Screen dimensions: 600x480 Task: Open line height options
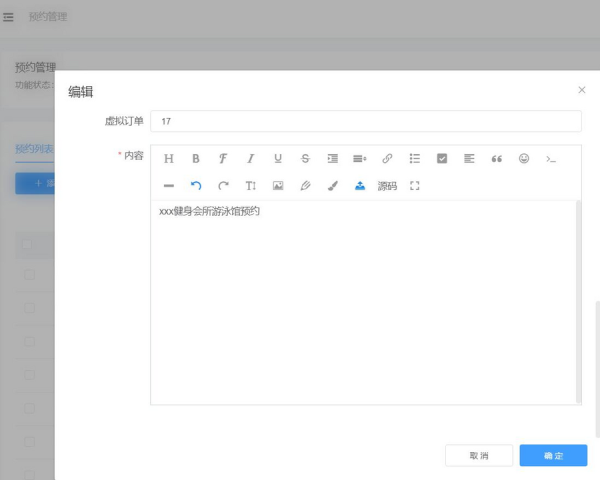point(360,158)
